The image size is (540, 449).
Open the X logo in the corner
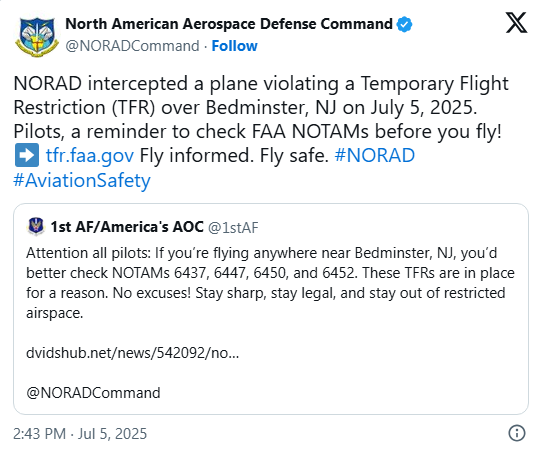pyautogui.click(x=516, y=23)
